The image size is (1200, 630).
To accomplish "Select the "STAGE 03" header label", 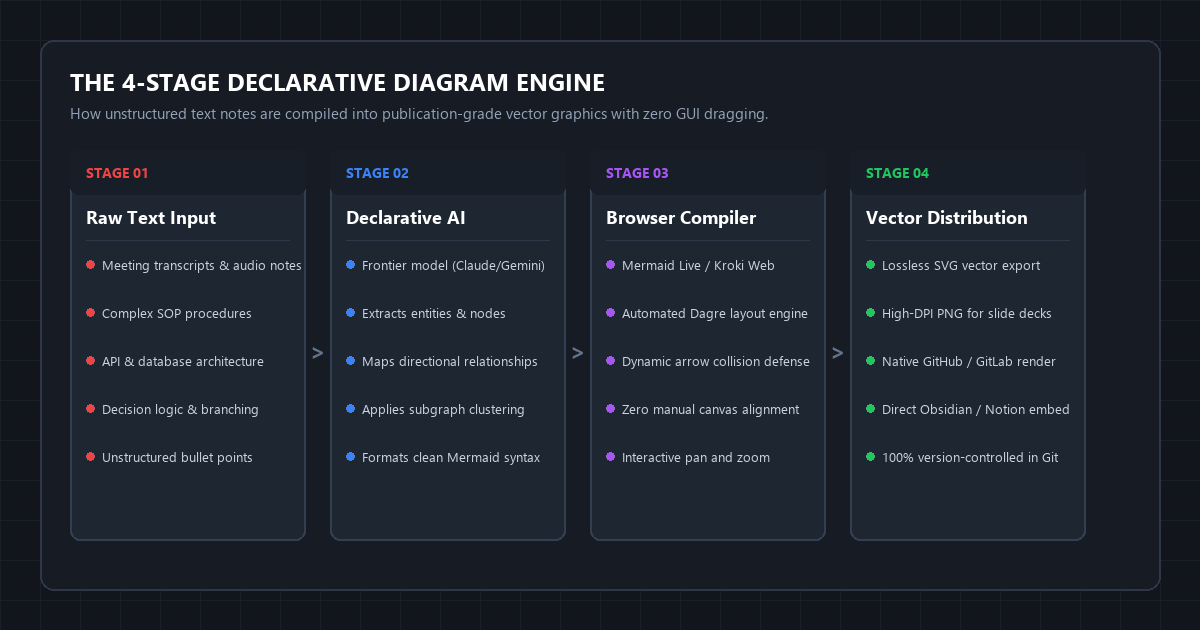I will (x=637, y=173).
